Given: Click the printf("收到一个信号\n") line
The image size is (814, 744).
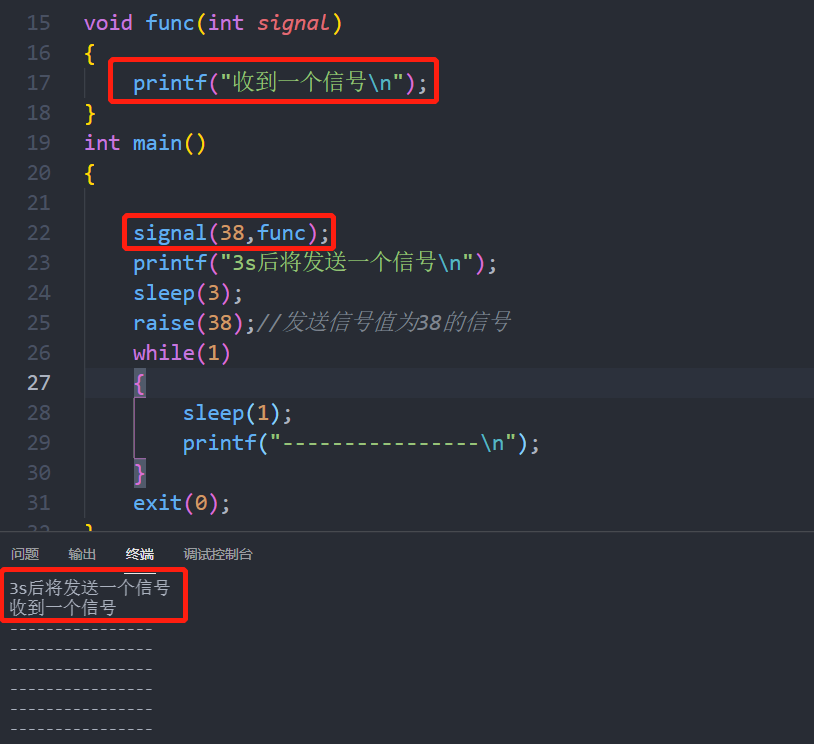Looking at the screenshot, I should click(x=280, y=82).
